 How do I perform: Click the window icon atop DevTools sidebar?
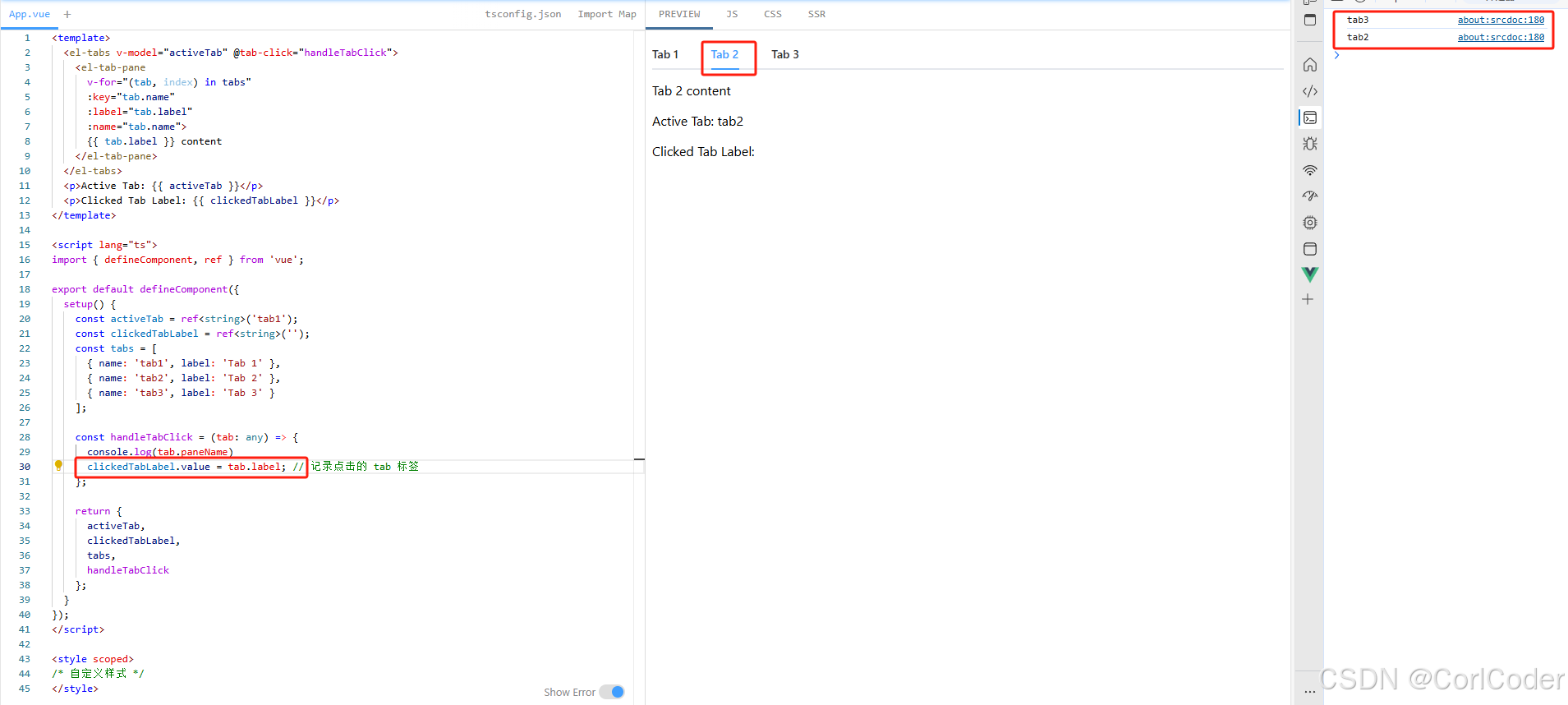(x=1310, y=20)
